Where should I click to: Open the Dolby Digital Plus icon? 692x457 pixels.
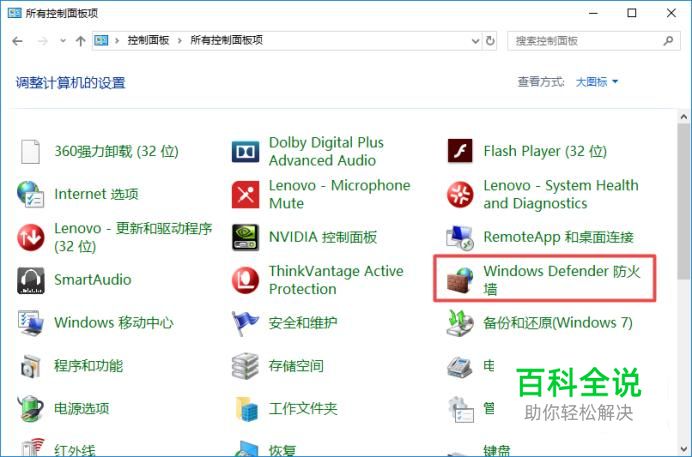coord(245,152)
